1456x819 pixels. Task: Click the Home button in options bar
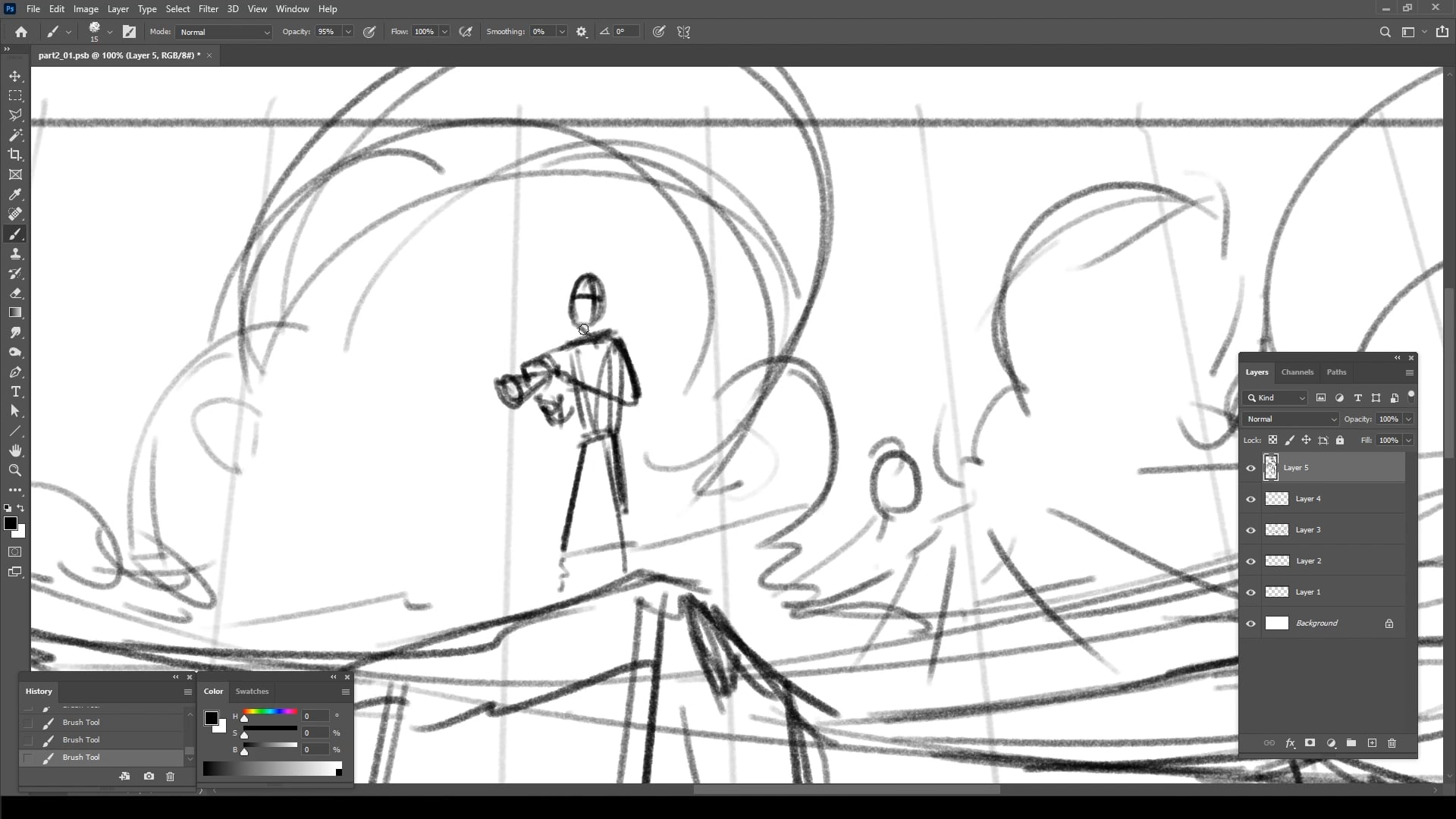(x=21, y=32)
